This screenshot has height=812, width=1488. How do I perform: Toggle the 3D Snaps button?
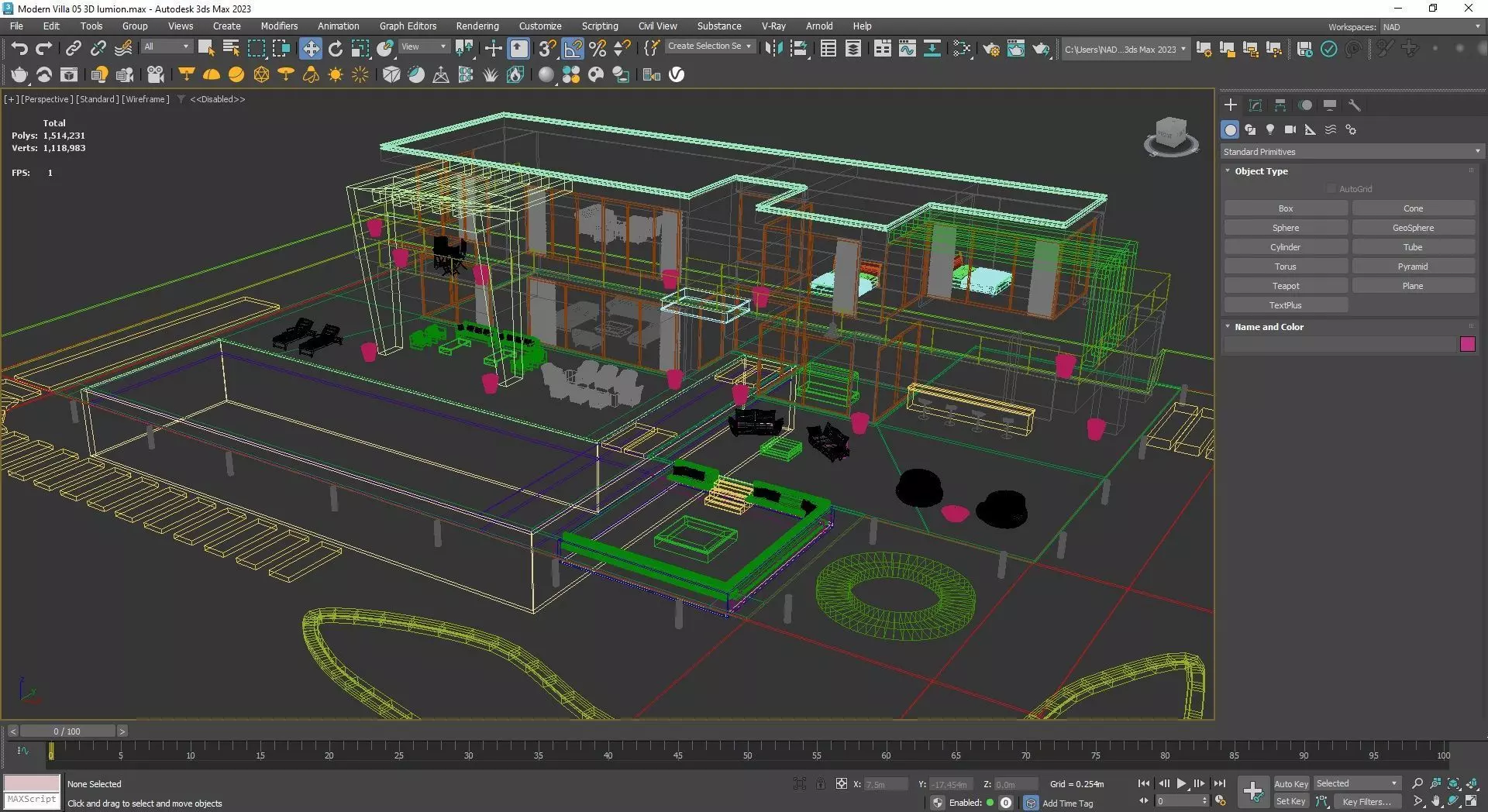click(x=547, y=49)
